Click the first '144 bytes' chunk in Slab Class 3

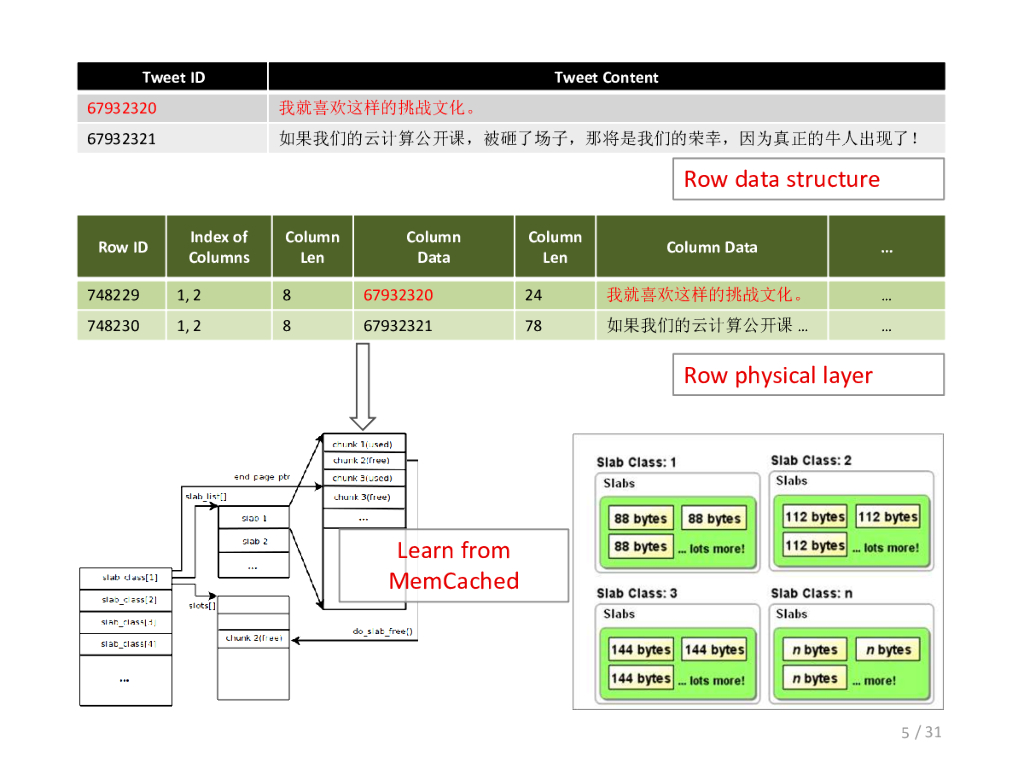click(x=641, y=650)
